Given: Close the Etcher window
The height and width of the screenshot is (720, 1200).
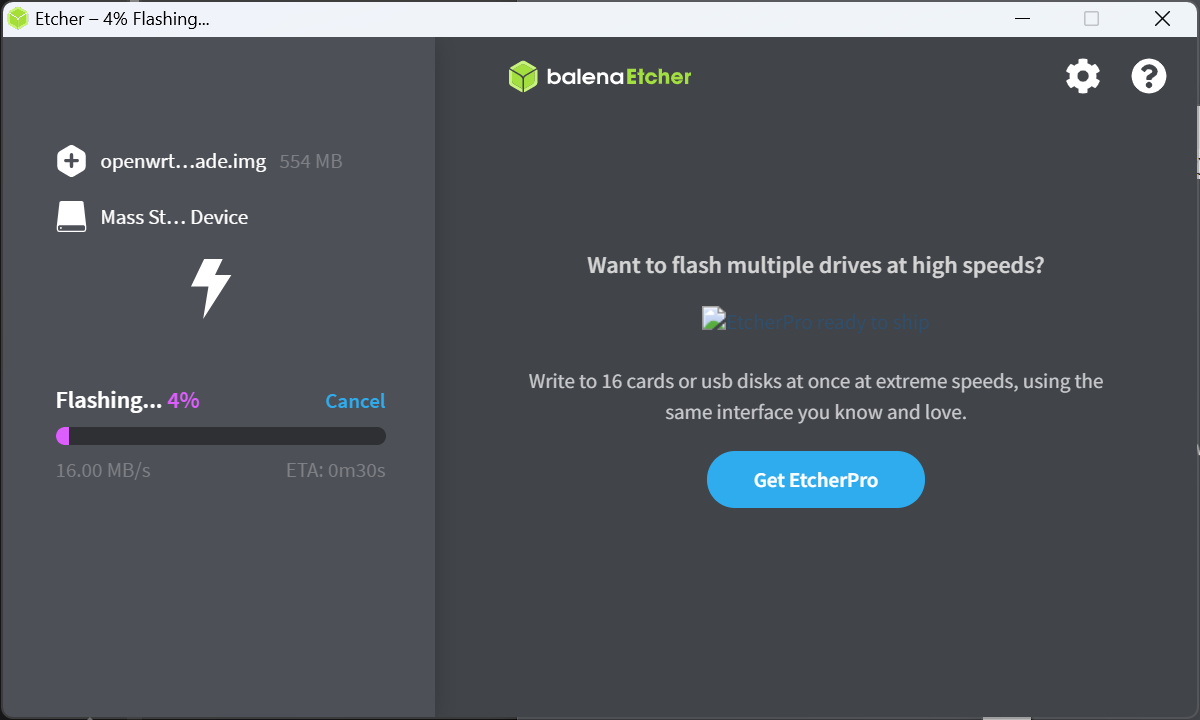Looking at the screenshot, I should click(x=1162, y=18).
